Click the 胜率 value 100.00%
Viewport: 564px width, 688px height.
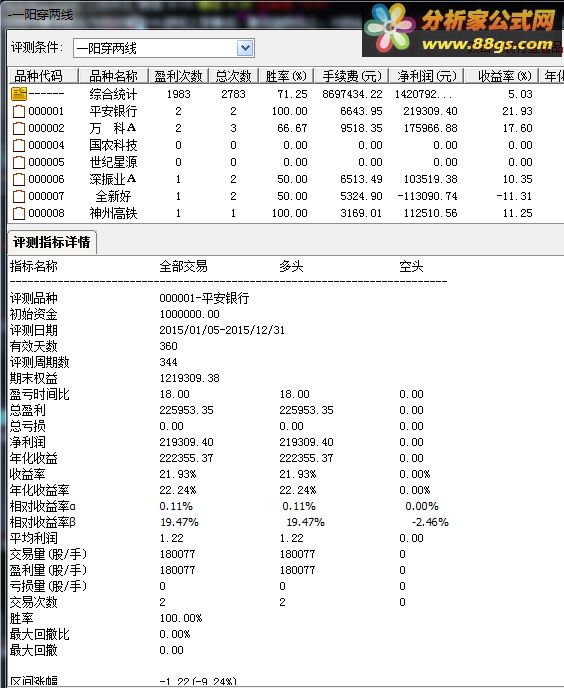click(180, 618)
